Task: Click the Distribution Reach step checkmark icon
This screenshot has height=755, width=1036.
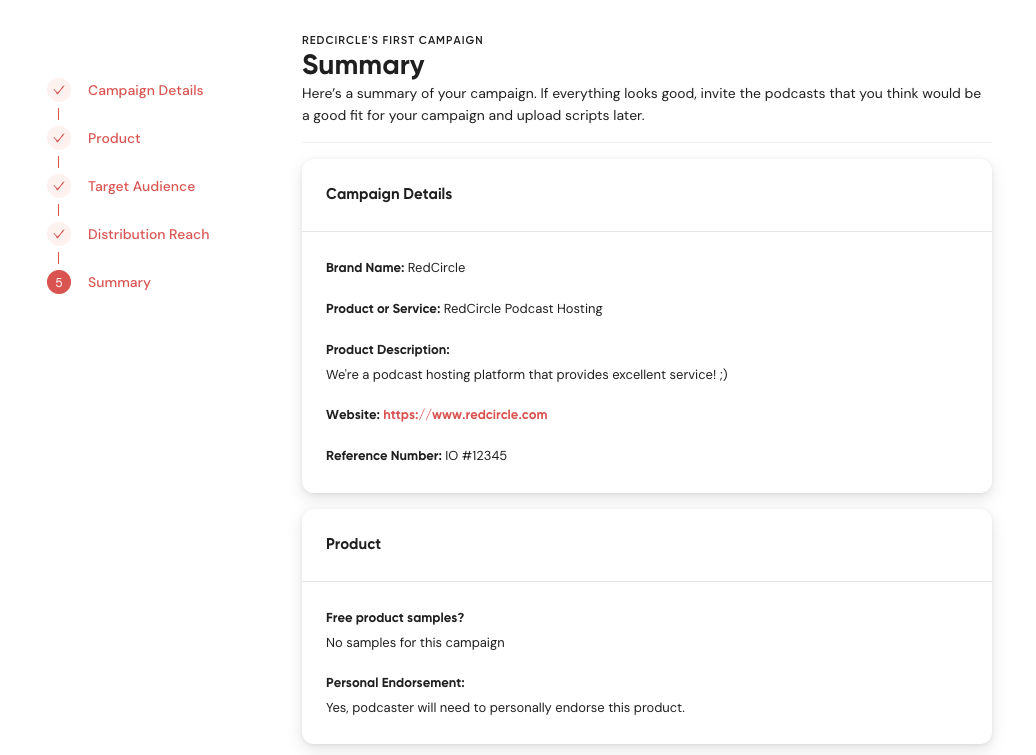Action: pyautogui.click(x=59, y=234)
